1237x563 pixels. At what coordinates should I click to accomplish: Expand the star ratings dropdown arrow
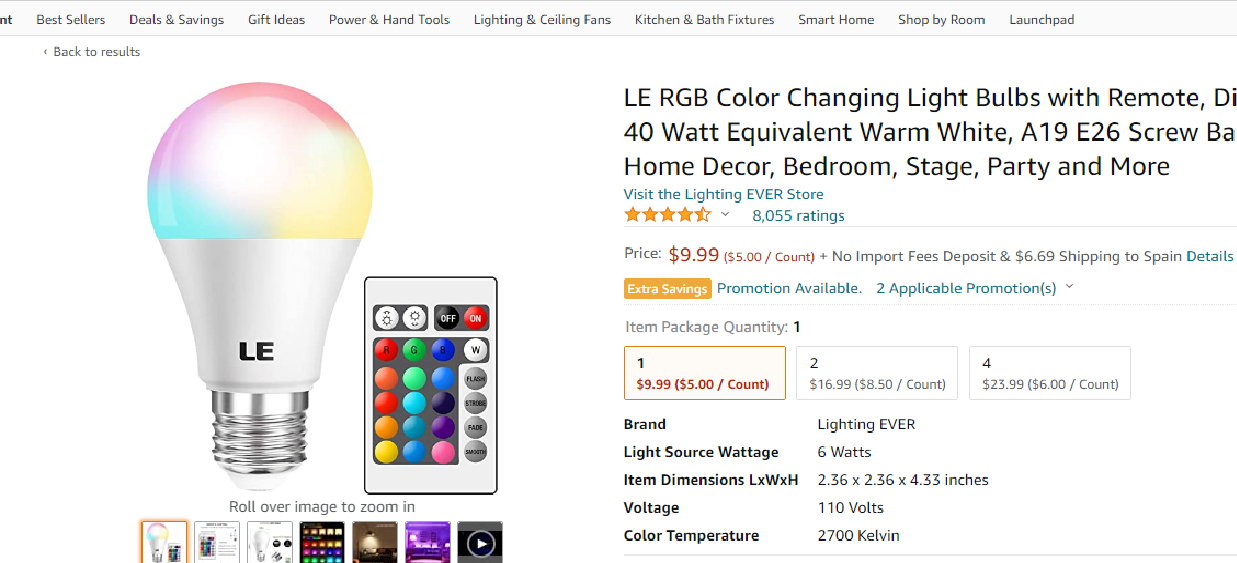point(725,215)
